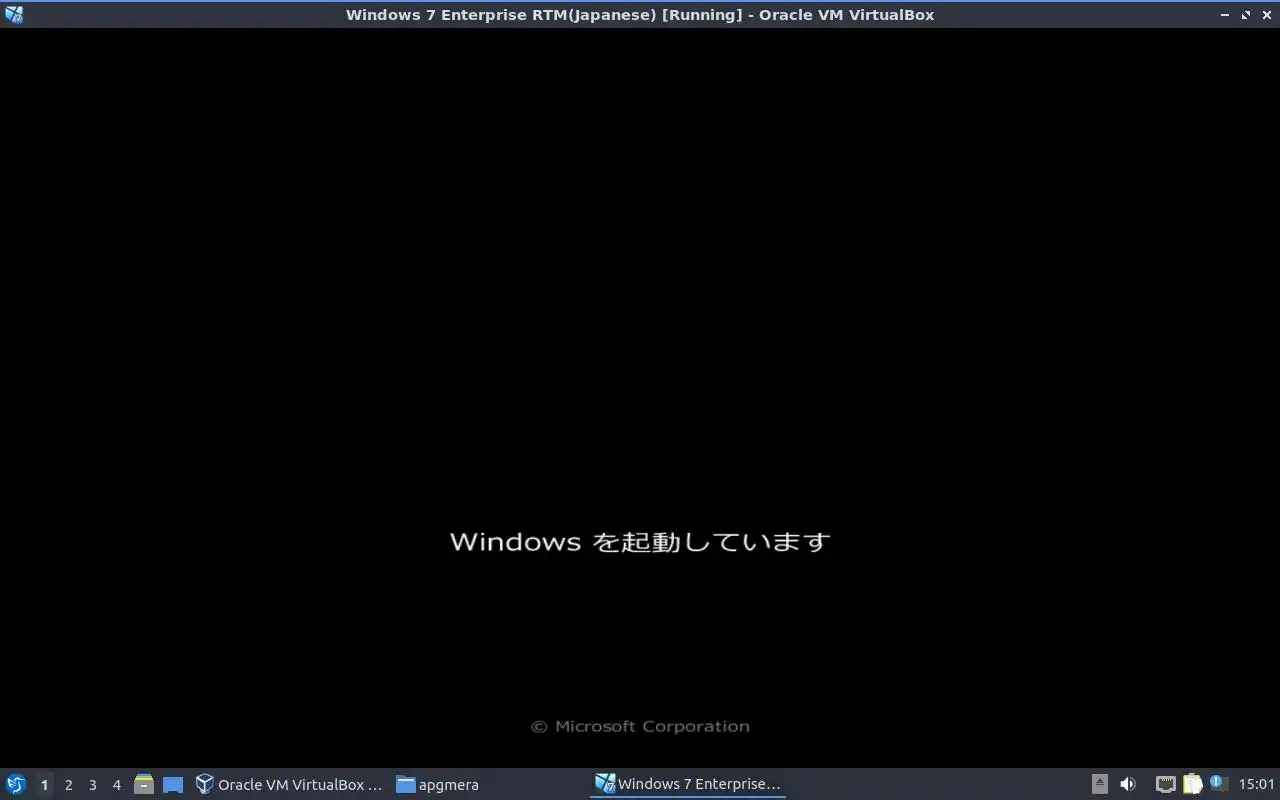Screen dimensions: 1280x800
Task: Open the Lubuntu start menu
Action: [x=16, y=784]
